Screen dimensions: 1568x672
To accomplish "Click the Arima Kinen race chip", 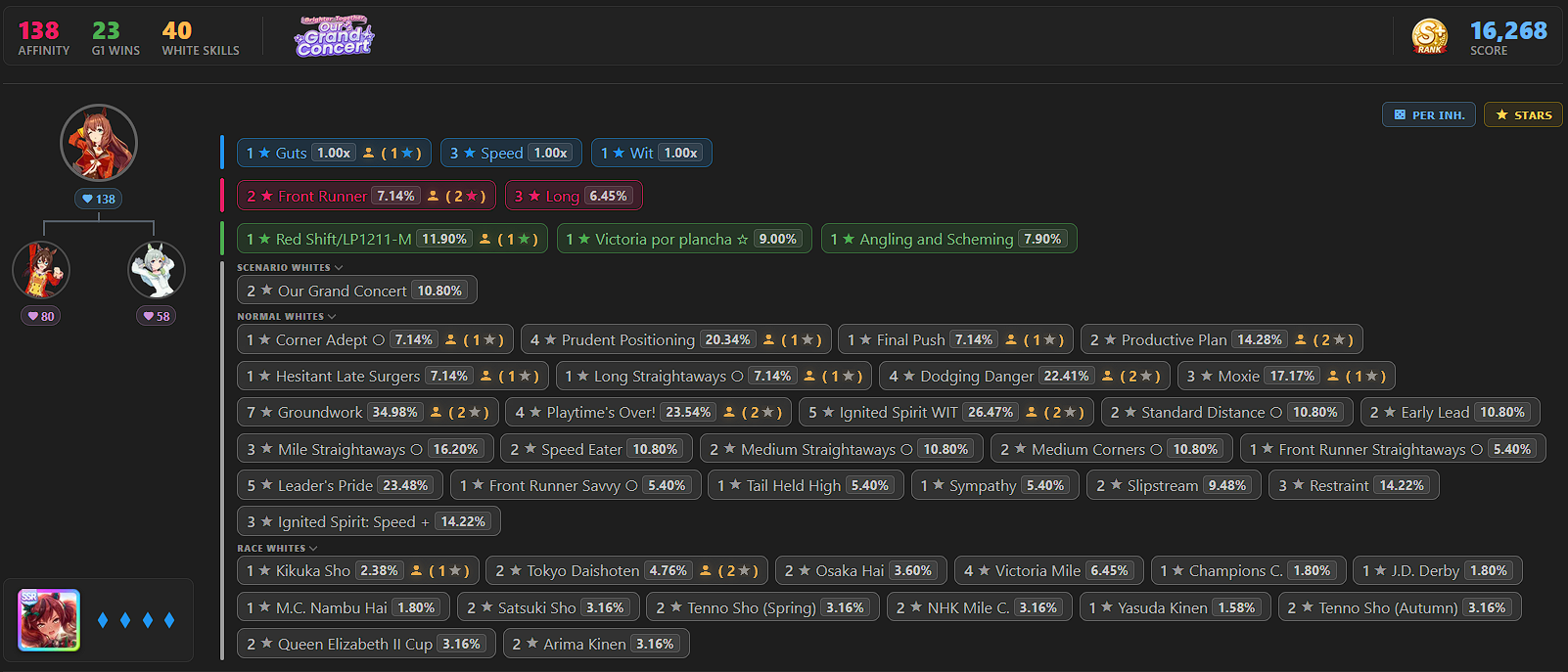I will pyautogui.click(x=597, y=644).
